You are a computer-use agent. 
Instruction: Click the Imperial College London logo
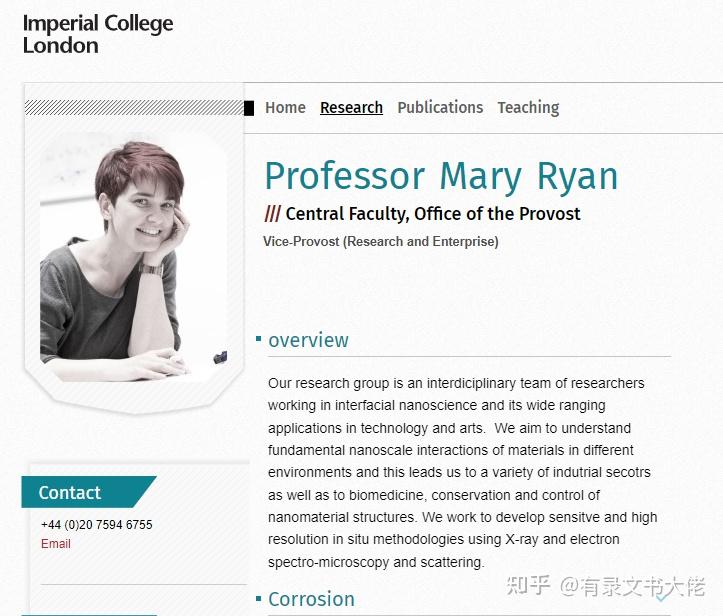[98, 35]
